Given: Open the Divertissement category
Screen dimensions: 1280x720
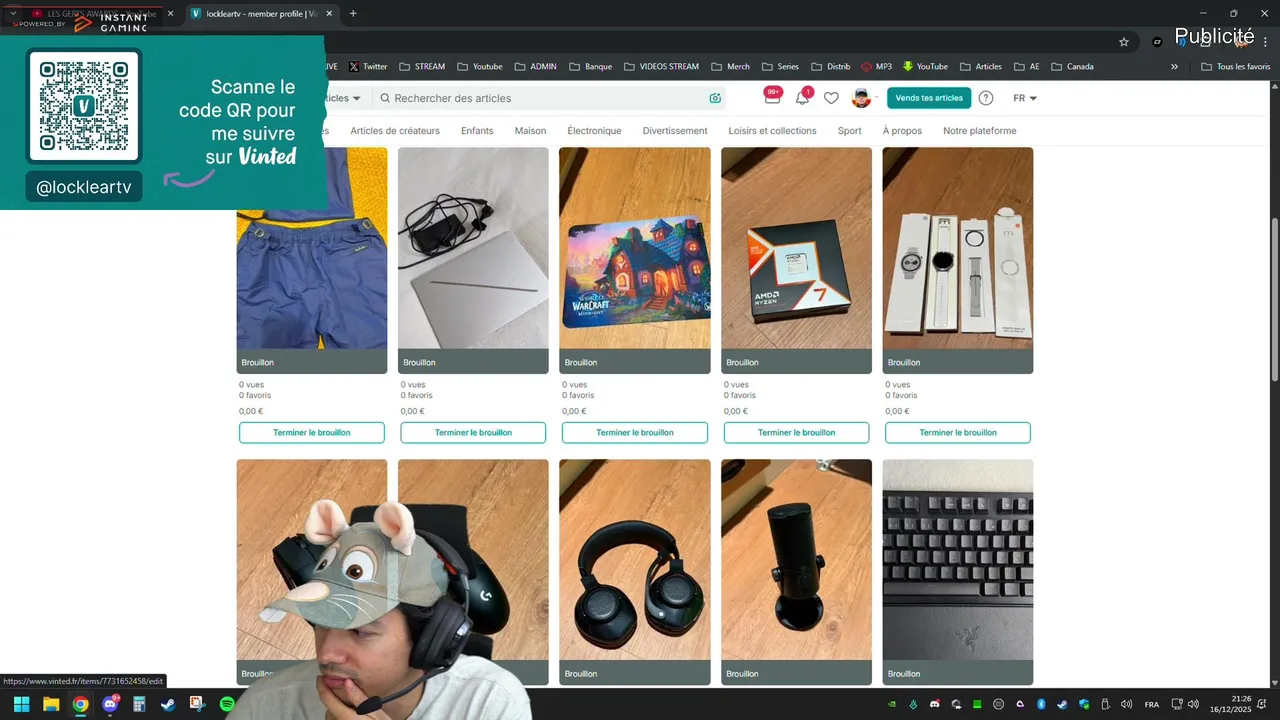Looking at the screenshot, I should pyautogui.click(x=675, y=131).
